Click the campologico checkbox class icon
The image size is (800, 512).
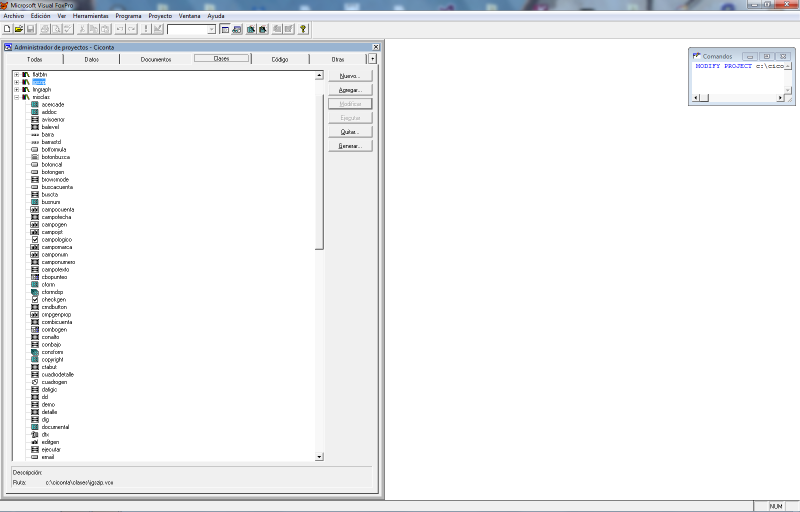click(35, 239)
